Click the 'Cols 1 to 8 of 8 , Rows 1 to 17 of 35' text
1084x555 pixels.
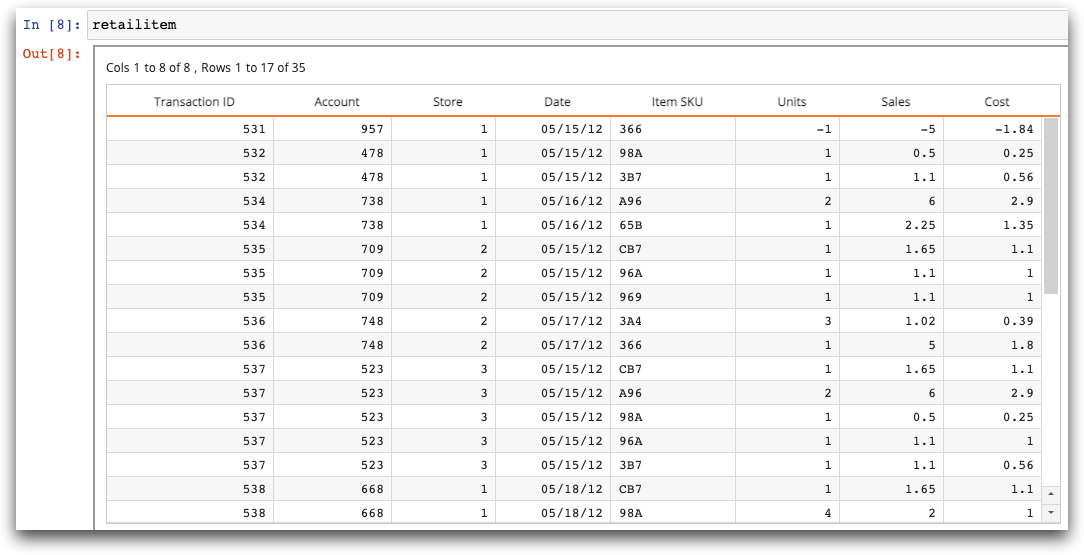click(x=205, y=68)
